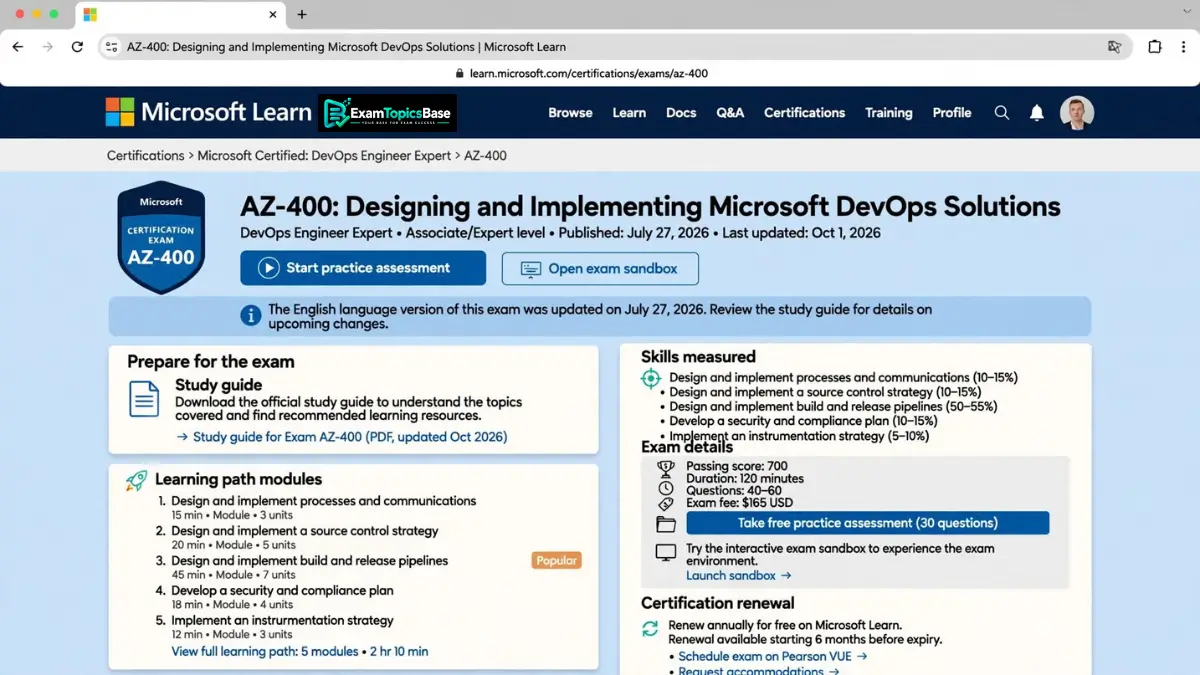1200x675 pixels.
Task: Click the AZ-400 page title heading
Action: [x=650, y=207]
